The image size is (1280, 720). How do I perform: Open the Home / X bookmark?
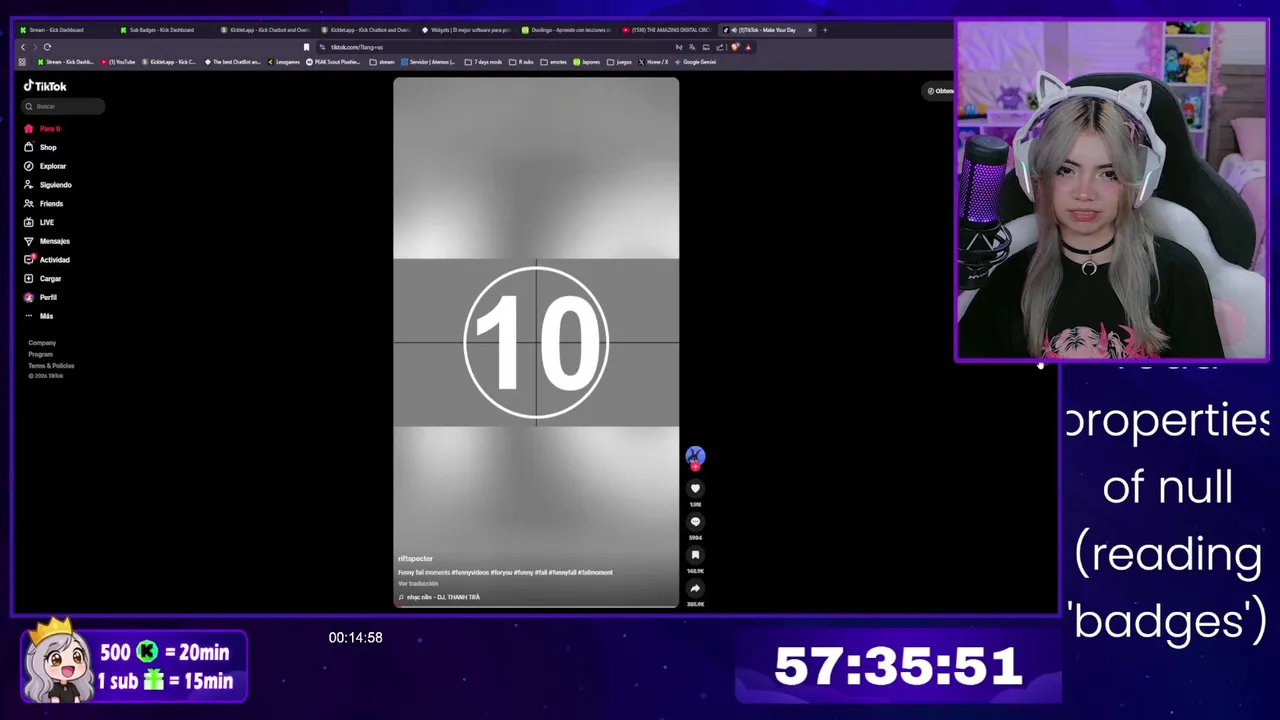point(654,62)
